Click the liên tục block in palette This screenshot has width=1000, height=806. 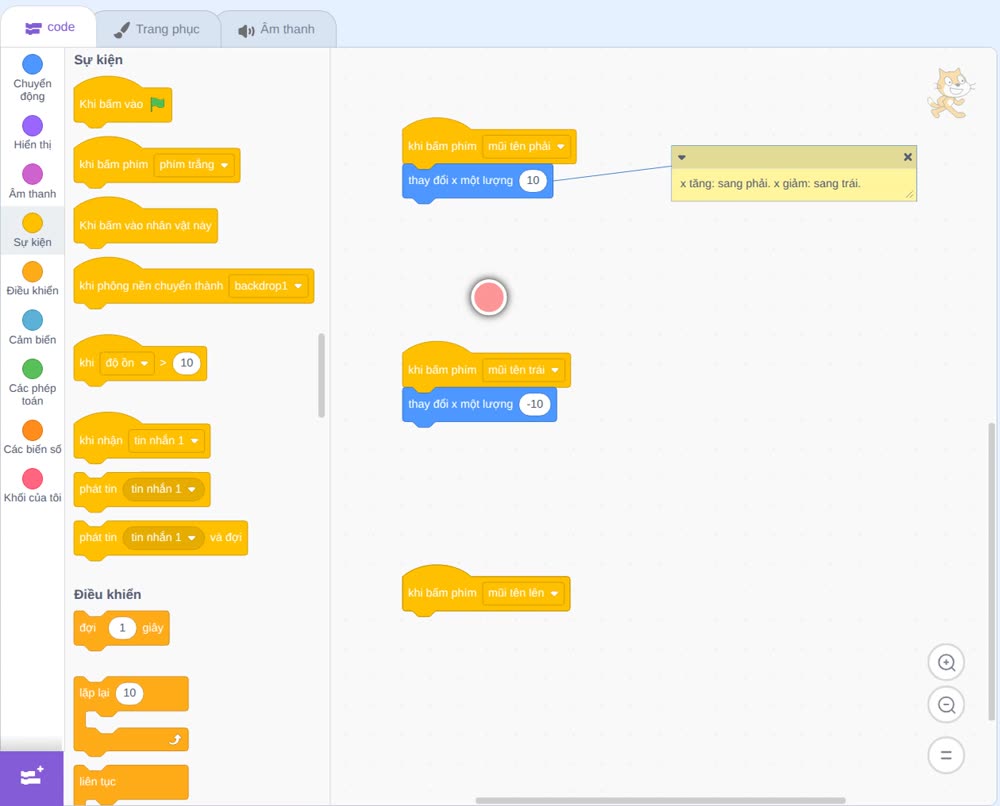coord(131,784)
